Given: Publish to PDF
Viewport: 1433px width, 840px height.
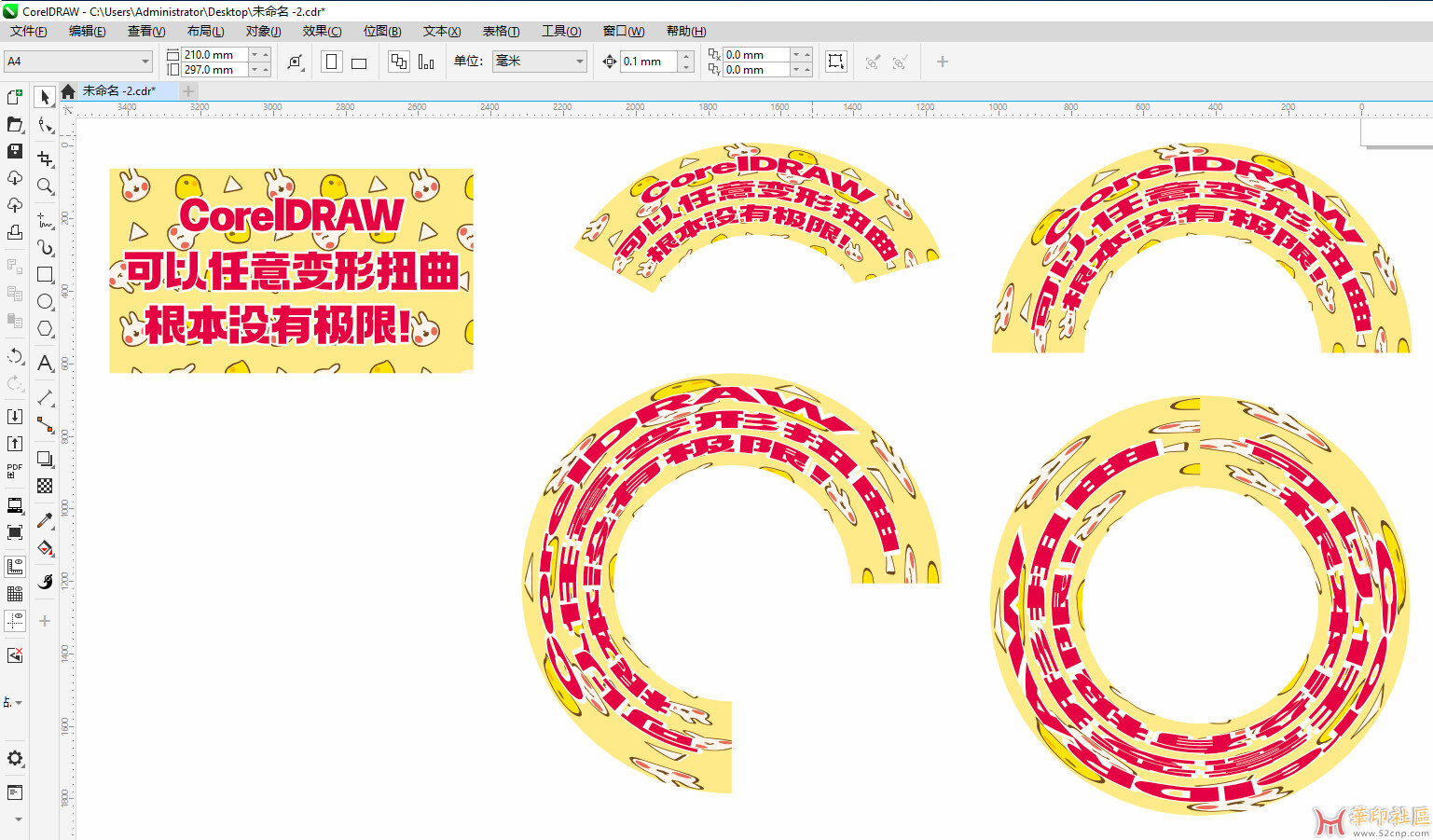Looking at the screenshot, I should (15, 471).
